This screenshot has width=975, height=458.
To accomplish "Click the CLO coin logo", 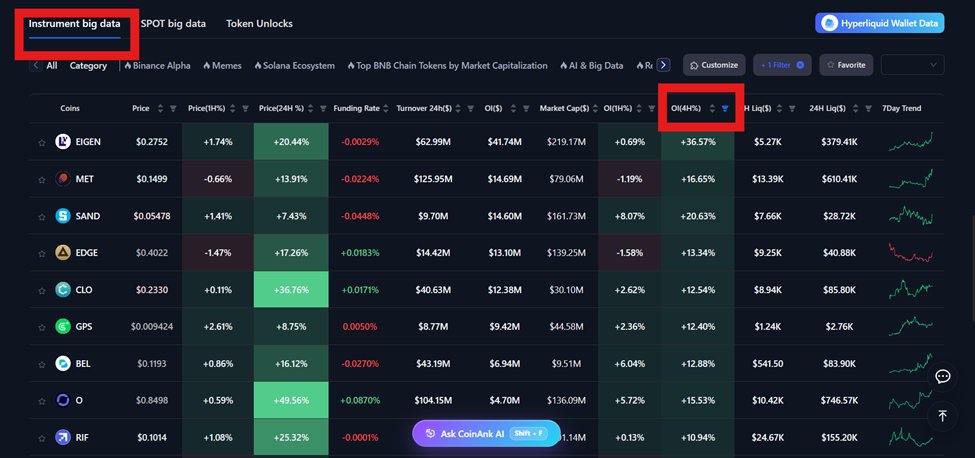I will (x=63, y=290).
